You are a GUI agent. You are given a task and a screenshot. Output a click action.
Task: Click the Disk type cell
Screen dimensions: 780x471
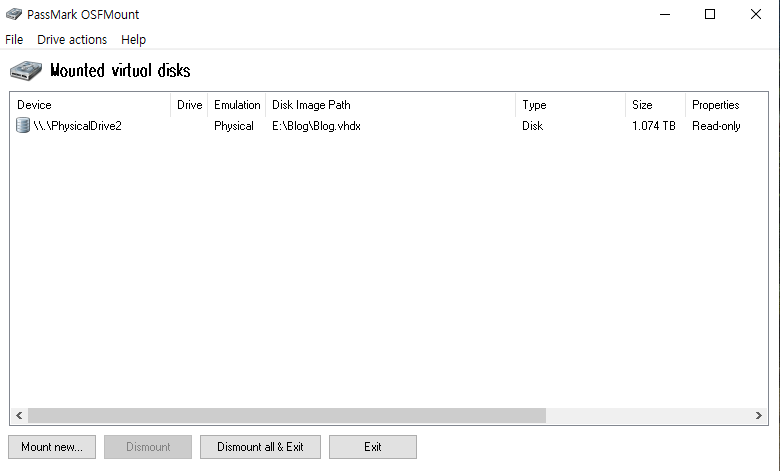(532, 126)
